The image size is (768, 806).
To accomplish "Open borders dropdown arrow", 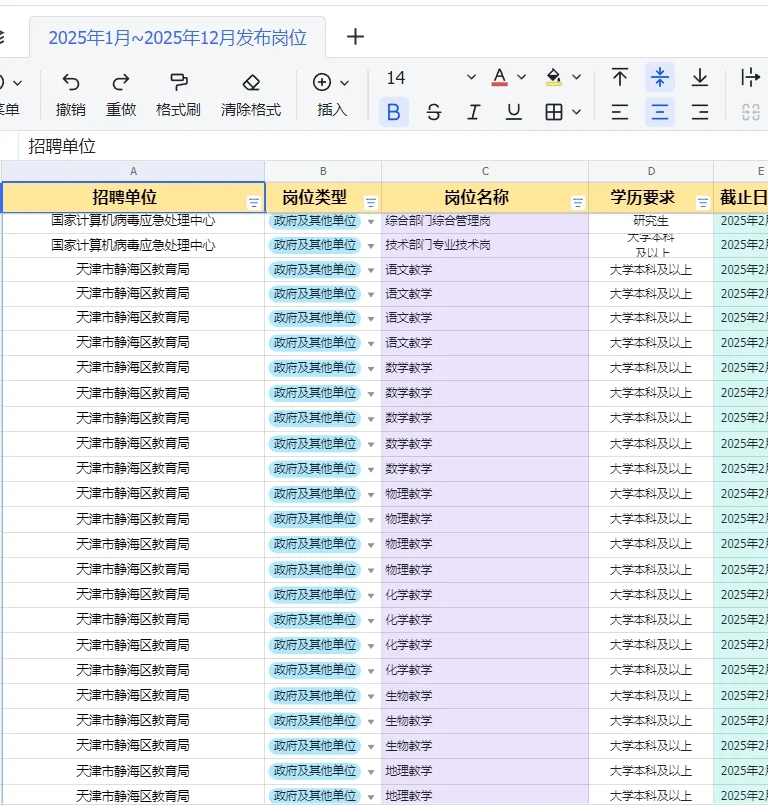I will 576,112.
